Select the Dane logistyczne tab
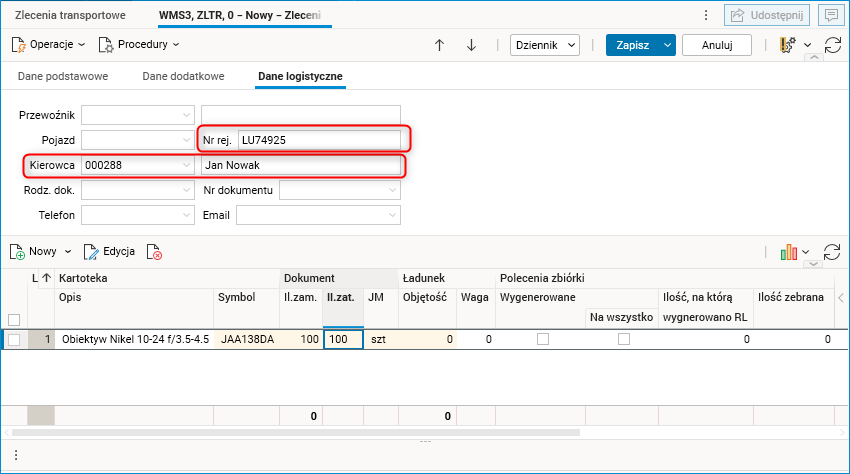 point(300,76)
